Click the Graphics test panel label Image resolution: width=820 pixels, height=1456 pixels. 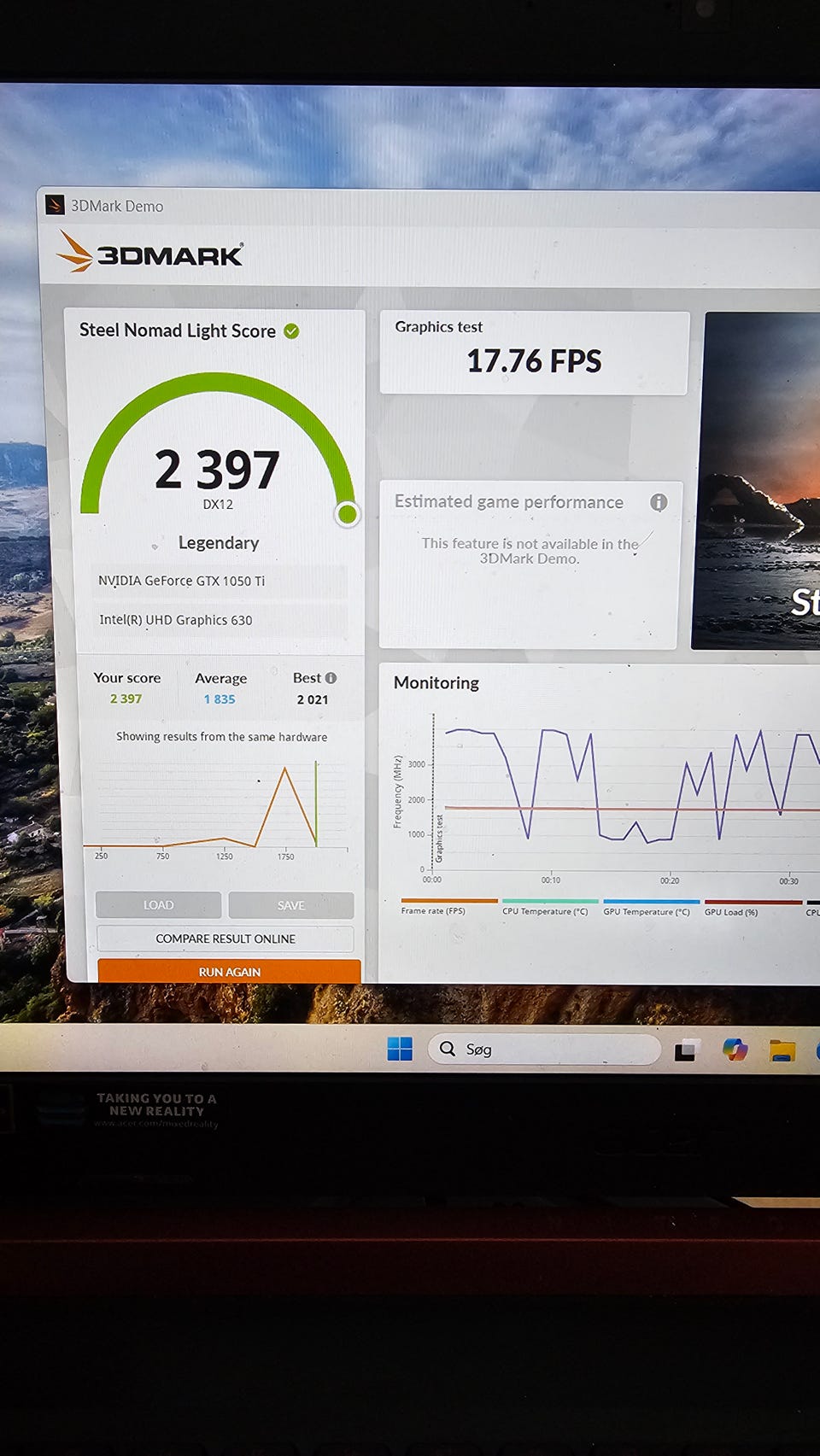pos(439,327)
